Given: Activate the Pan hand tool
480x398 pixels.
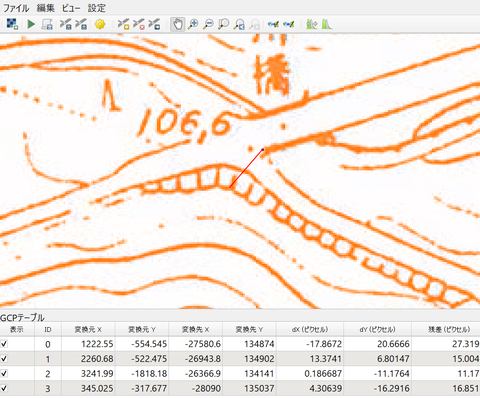Looking at the screenshot, I should (x=178, y=24).
